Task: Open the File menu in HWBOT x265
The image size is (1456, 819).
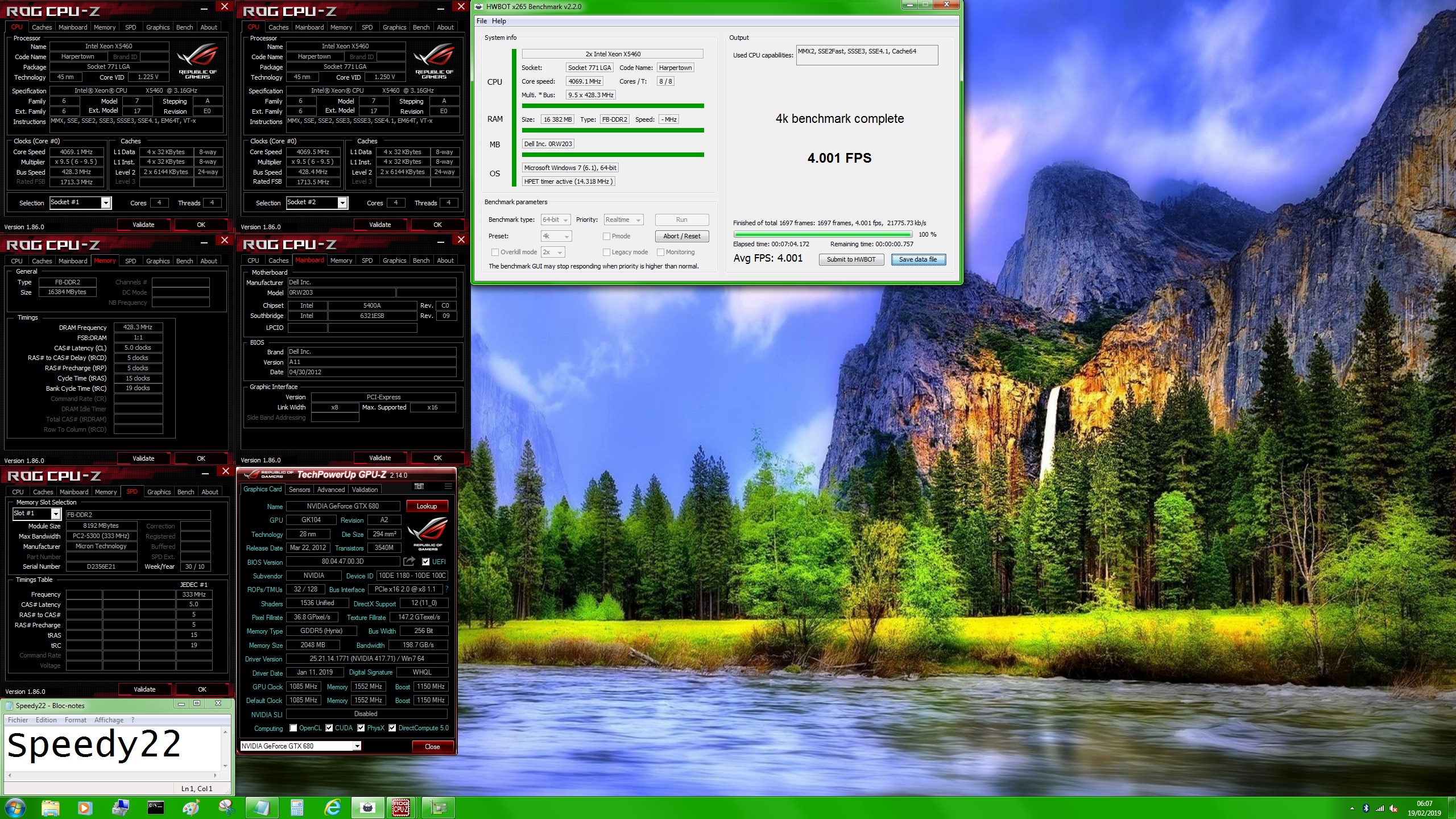Action: tap(482, 21)
